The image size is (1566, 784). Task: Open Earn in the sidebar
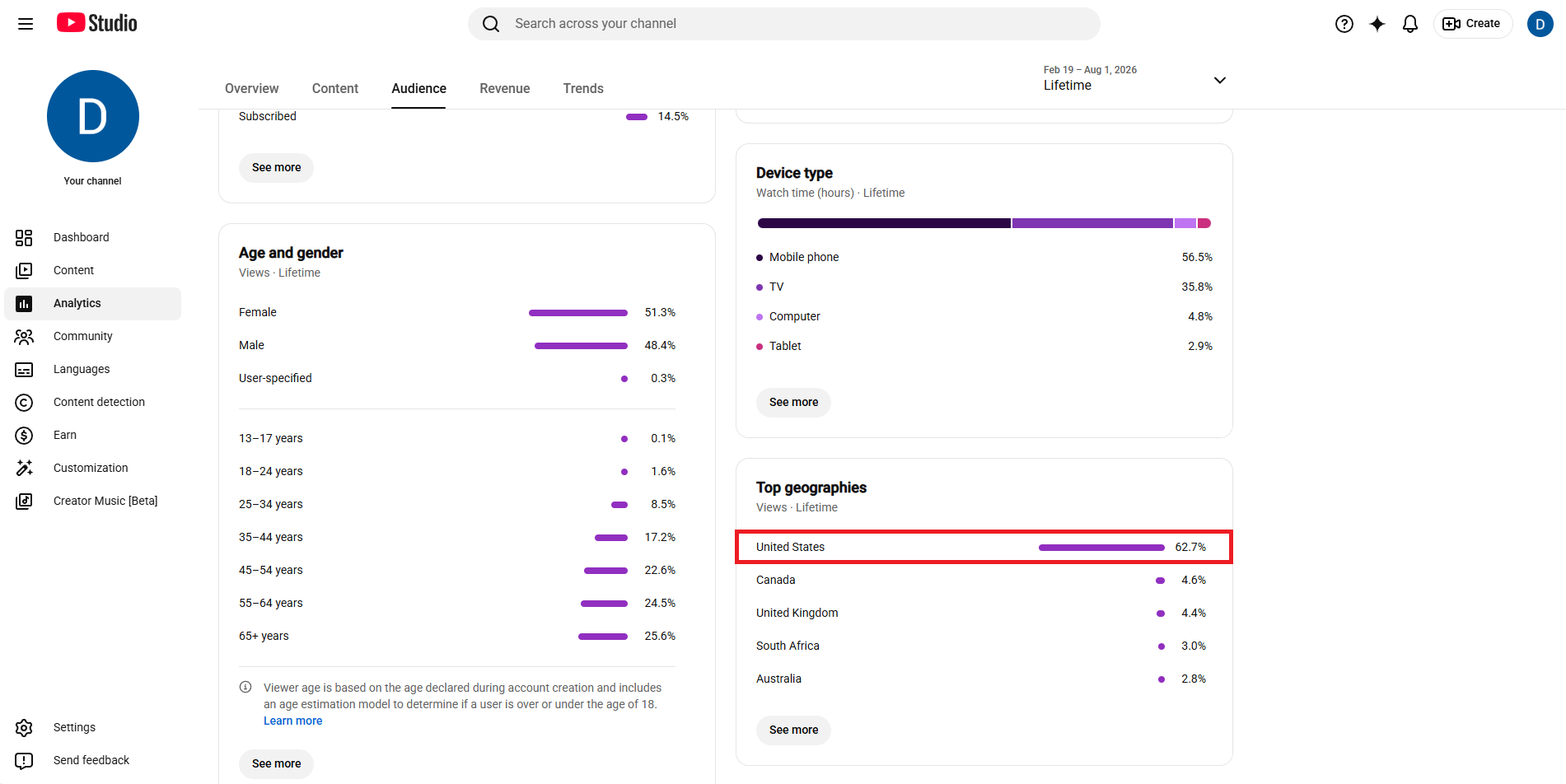pyautogui.click(x=92, y=435)
